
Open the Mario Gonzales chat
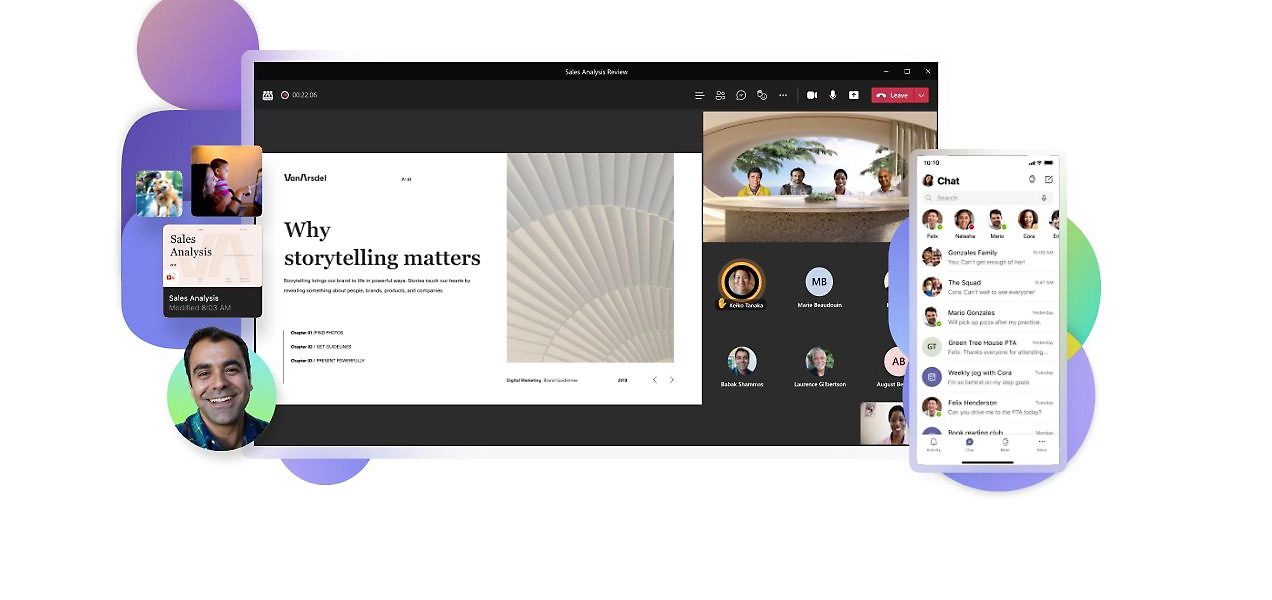988,317
